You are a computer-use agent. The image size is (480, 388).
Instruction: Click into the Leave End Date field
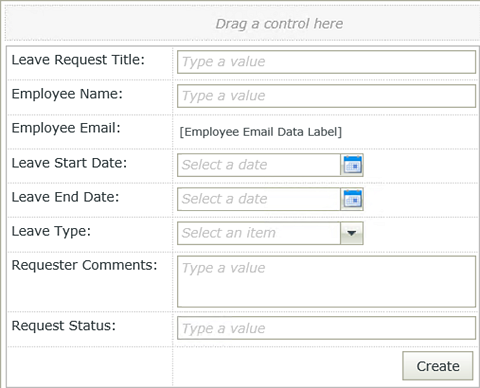pyautogui.click(x=259, y=199)
